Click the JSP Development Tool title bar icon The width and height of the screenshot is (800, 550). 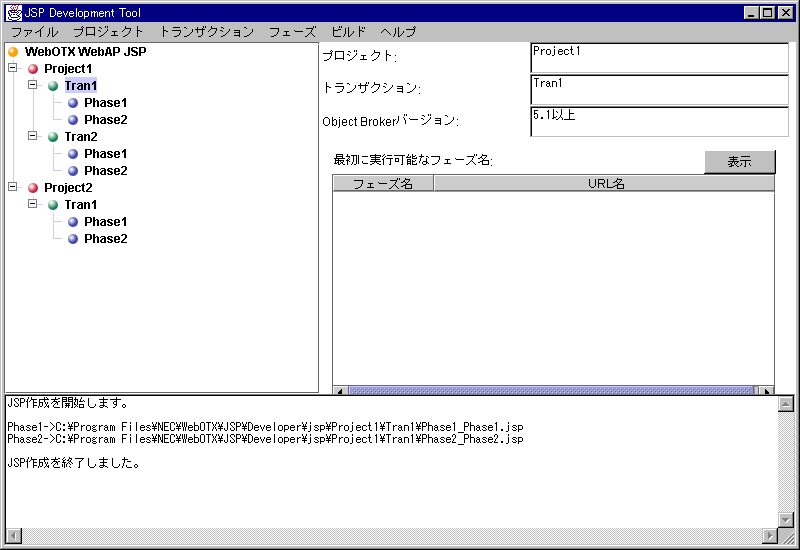pyautogui.click(x=14, y=13)
